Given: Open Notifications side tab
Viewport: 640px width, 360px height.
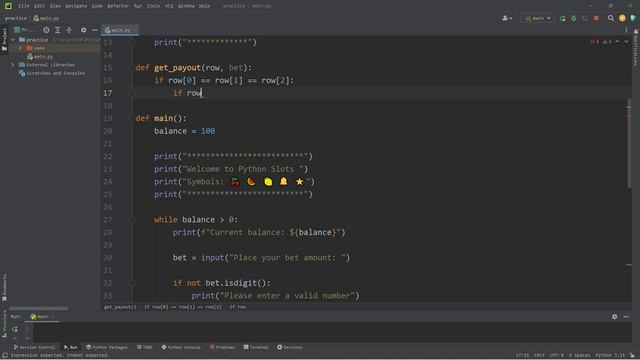Looking at the screenshot, I should (636, 48).
